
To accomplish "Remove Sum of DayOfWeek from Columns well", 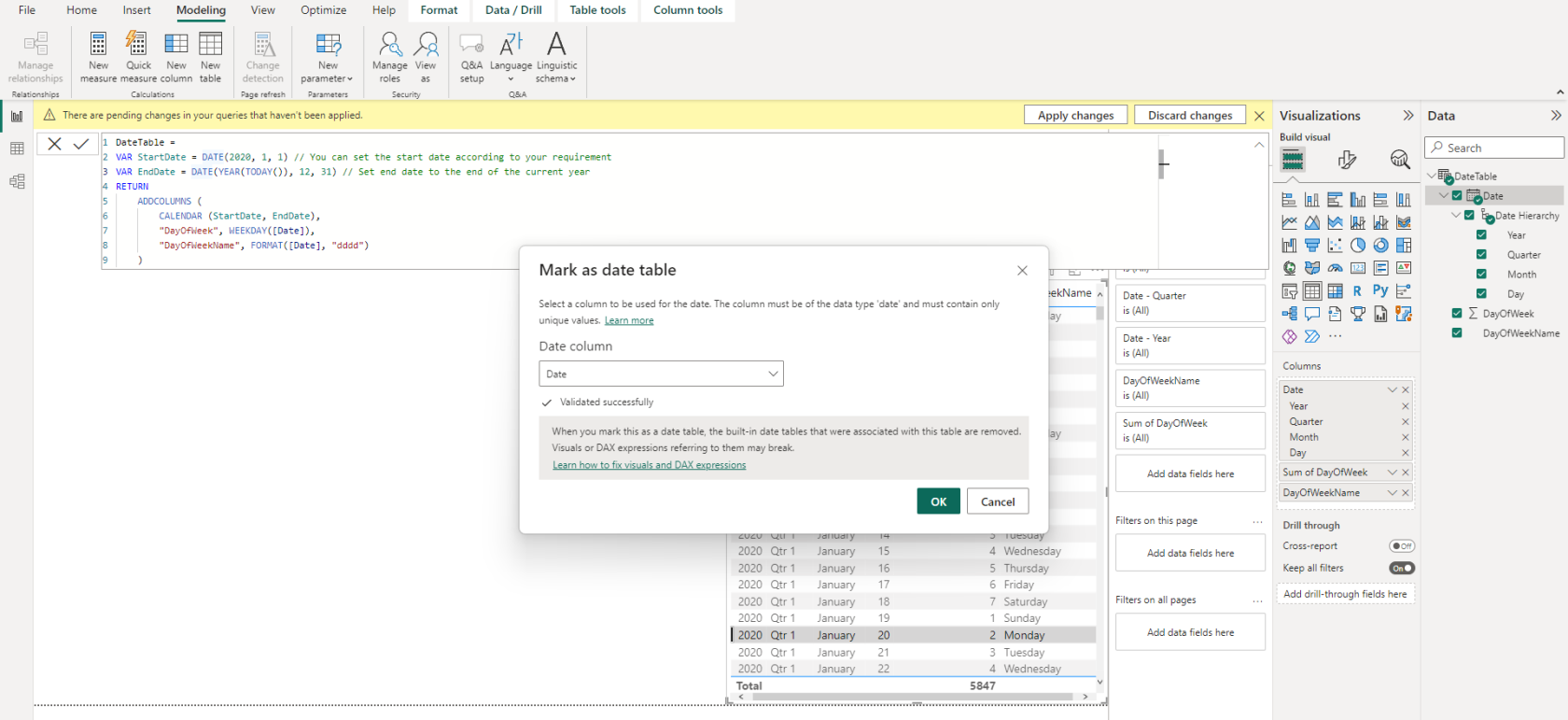I will (x=1405, y=473).
